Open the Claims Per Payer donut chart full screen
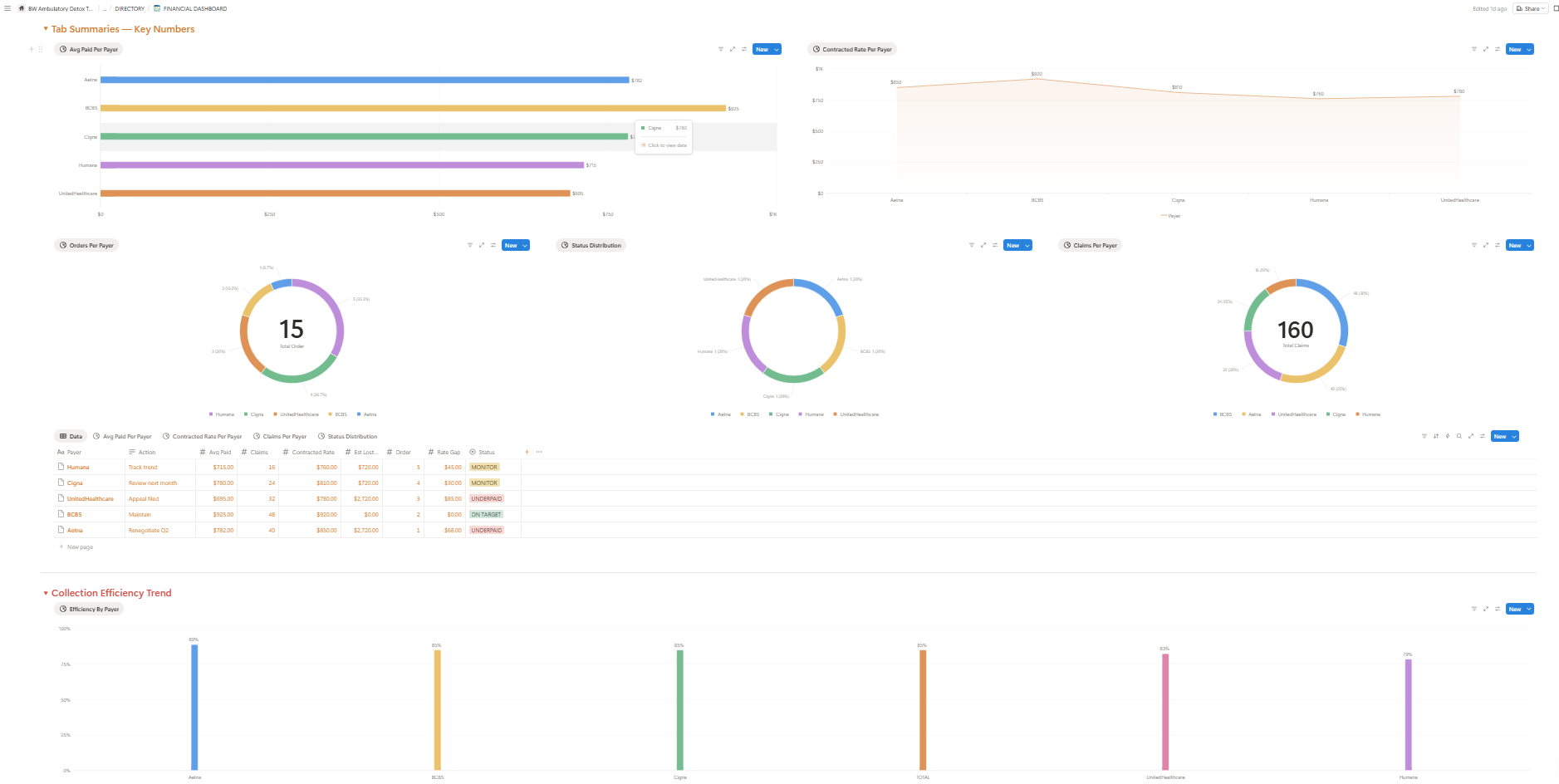The width and height of the screenshot is (1559, 784). point(1486,245)
